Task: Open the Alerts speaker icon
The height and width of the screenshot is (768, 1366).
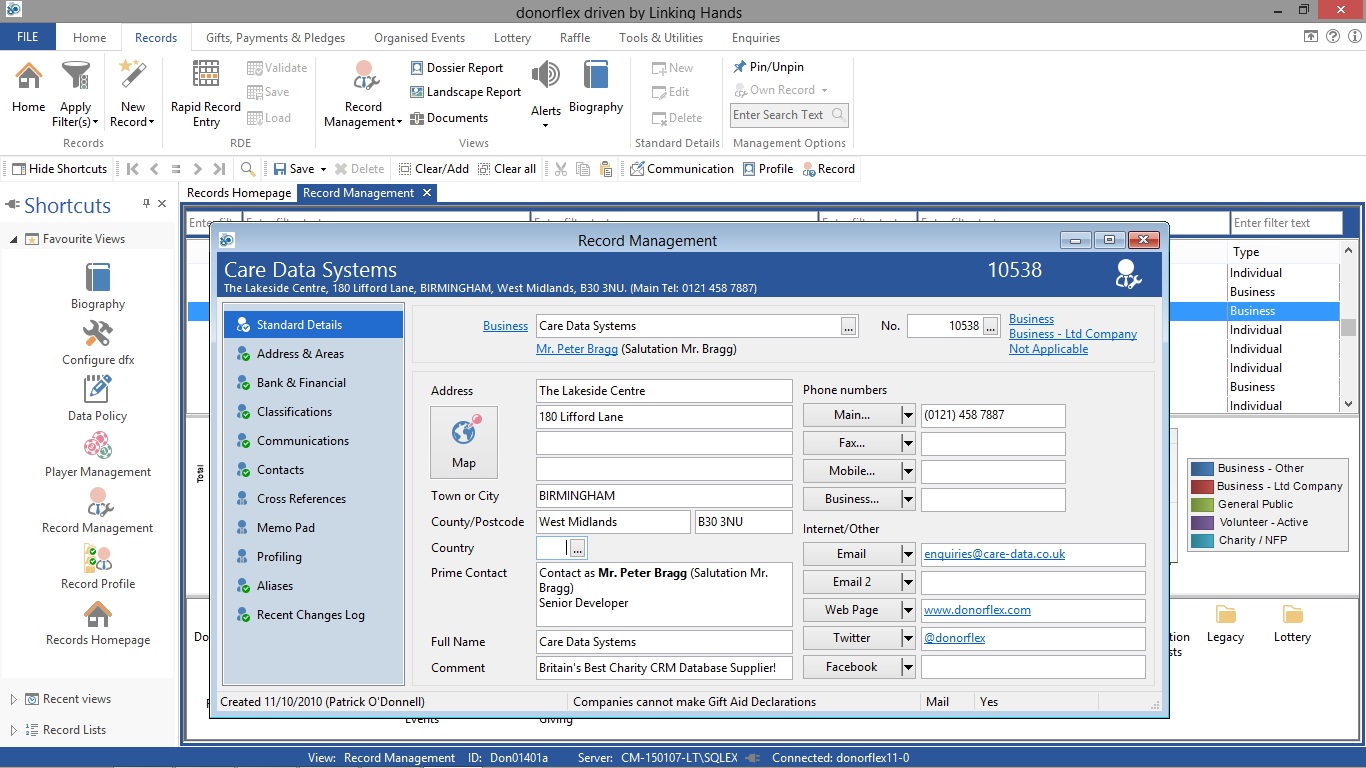Action: point(545,76)
